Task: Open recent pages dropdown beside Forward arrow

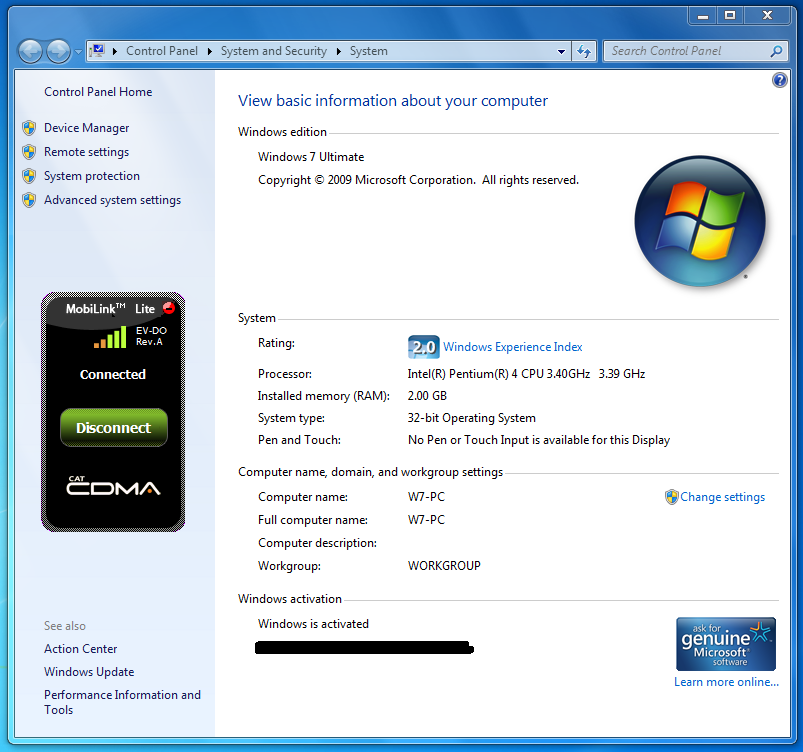Action: tap(78, 52)
